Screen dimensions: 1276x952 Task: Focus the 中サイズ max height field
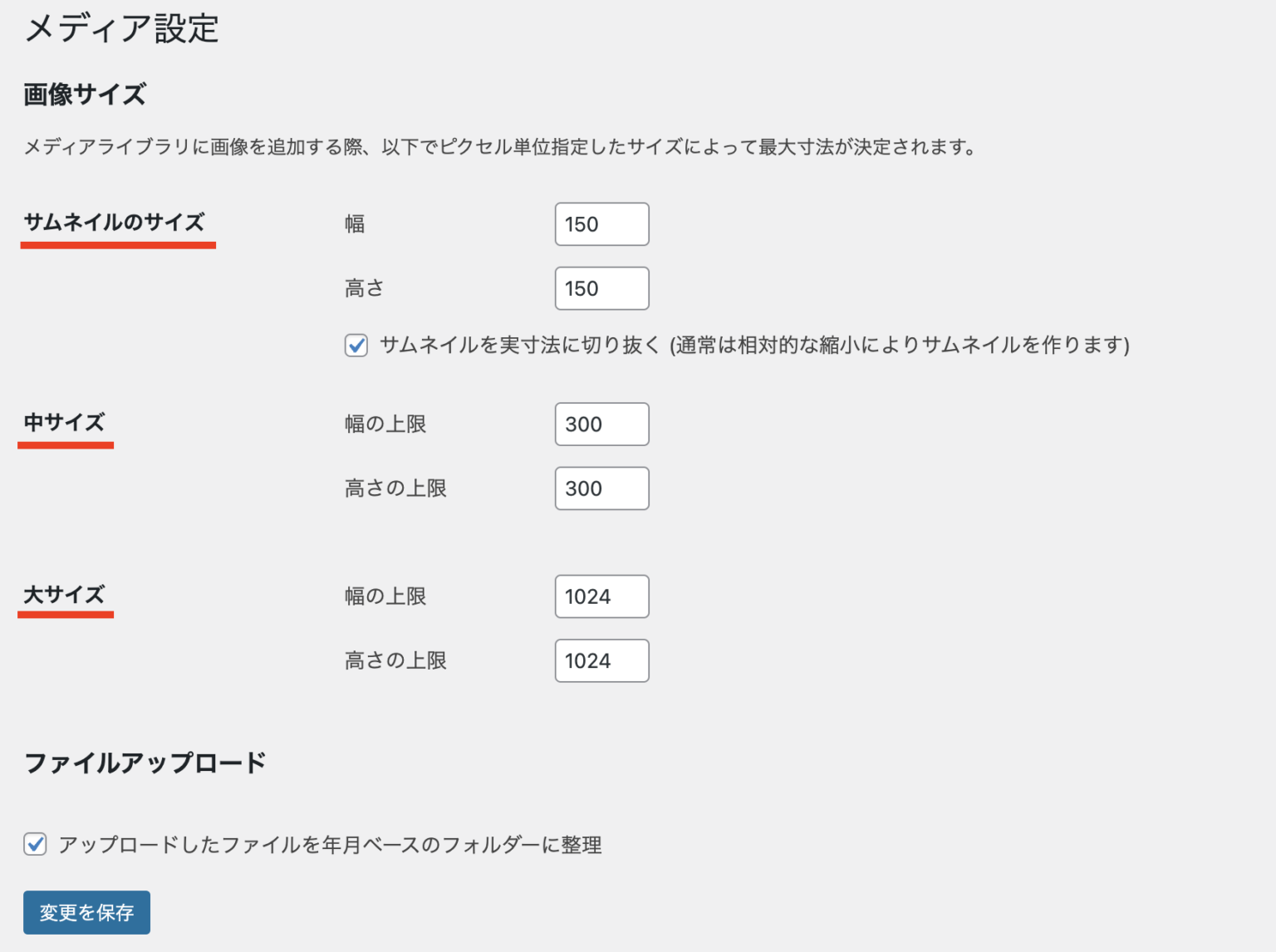pyautogui.click(x=601, y=488)
